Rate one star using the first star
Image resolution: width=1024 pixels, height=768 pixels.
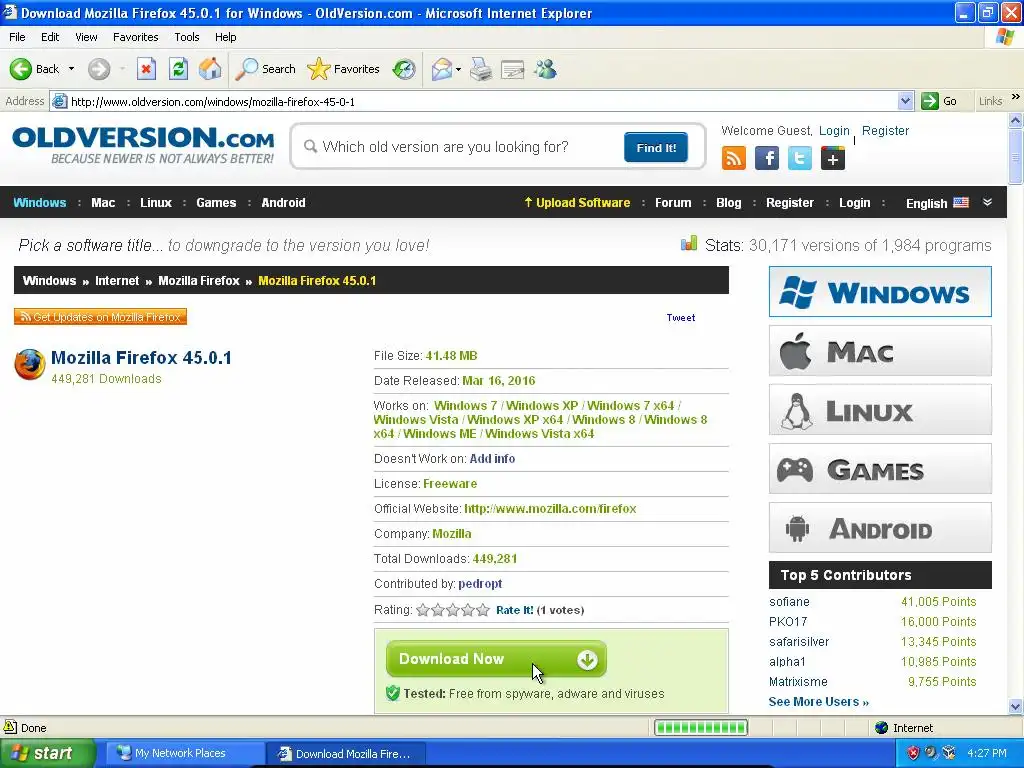click(x=423, y=610)
